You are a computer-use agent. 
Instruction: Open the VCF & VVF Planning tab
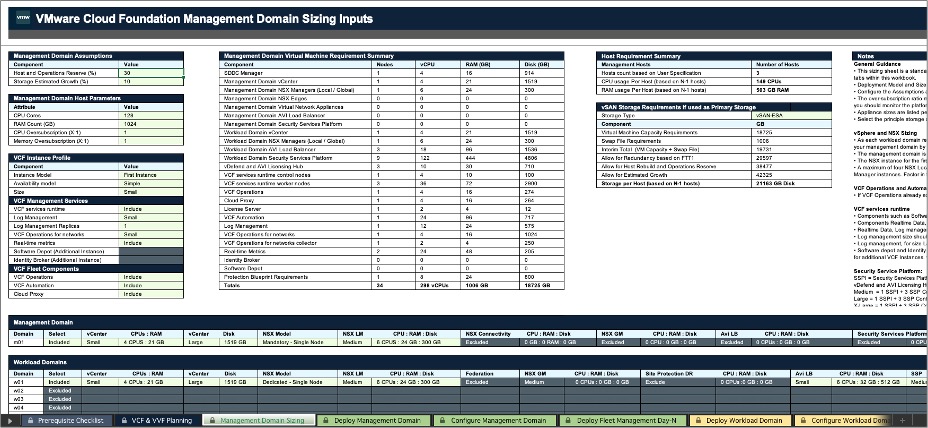[156, 420]
